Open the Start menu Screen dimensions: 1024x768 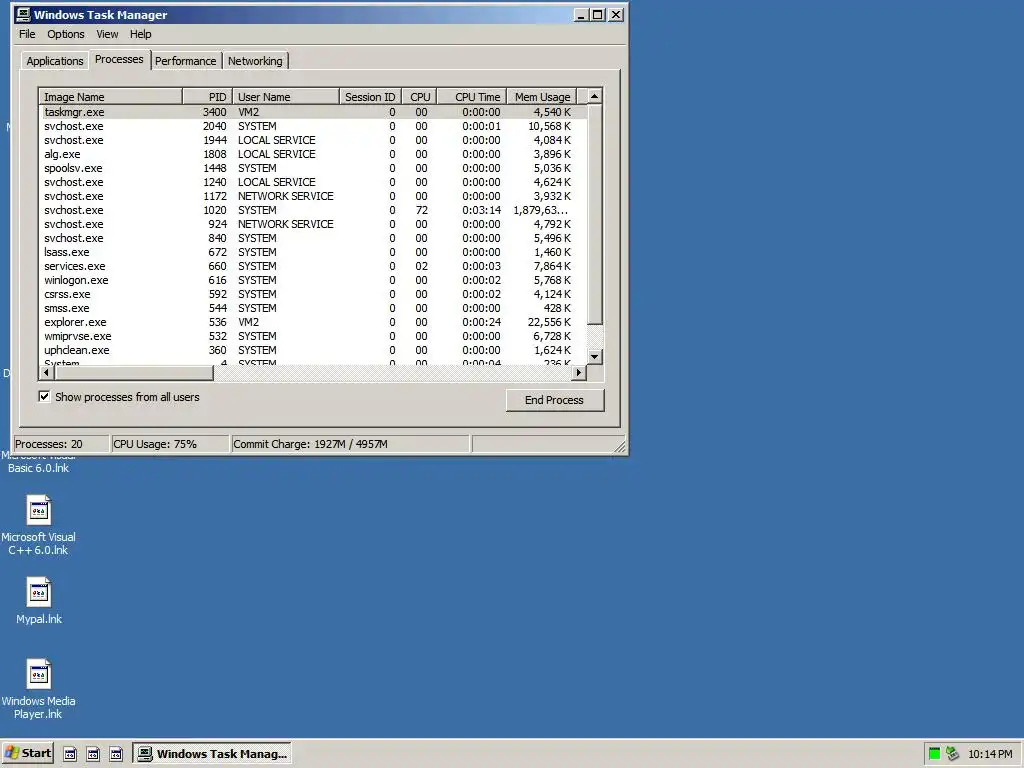pyautogui.click(x=27, y=753)
